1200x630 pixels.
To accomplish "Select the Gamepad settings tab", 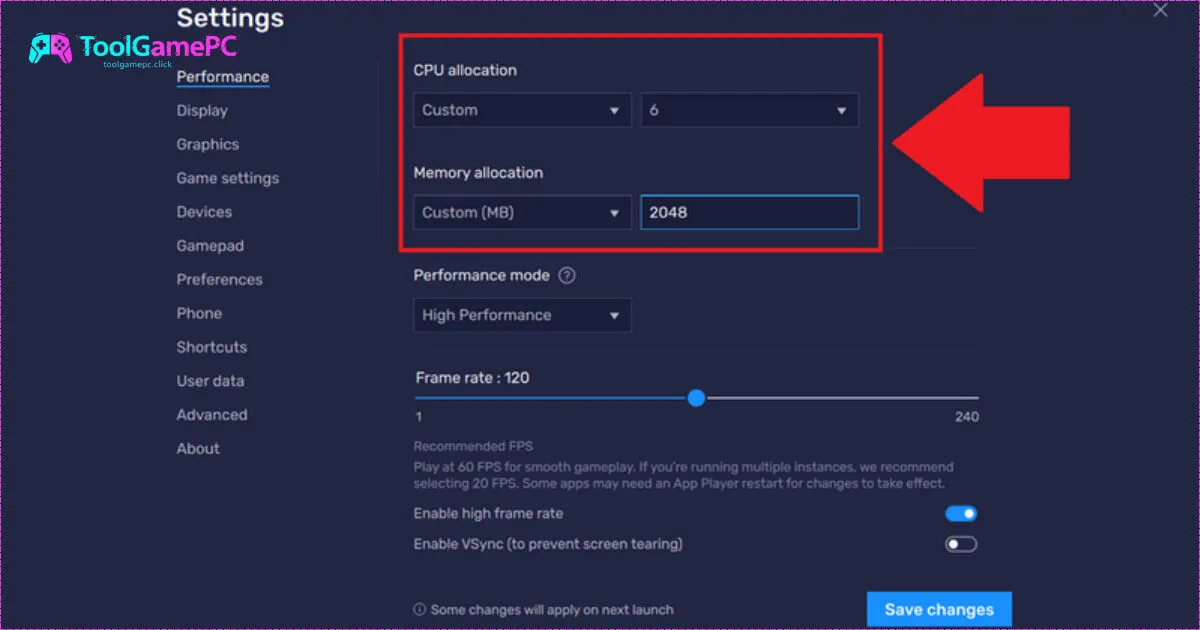I will (210, 246).
